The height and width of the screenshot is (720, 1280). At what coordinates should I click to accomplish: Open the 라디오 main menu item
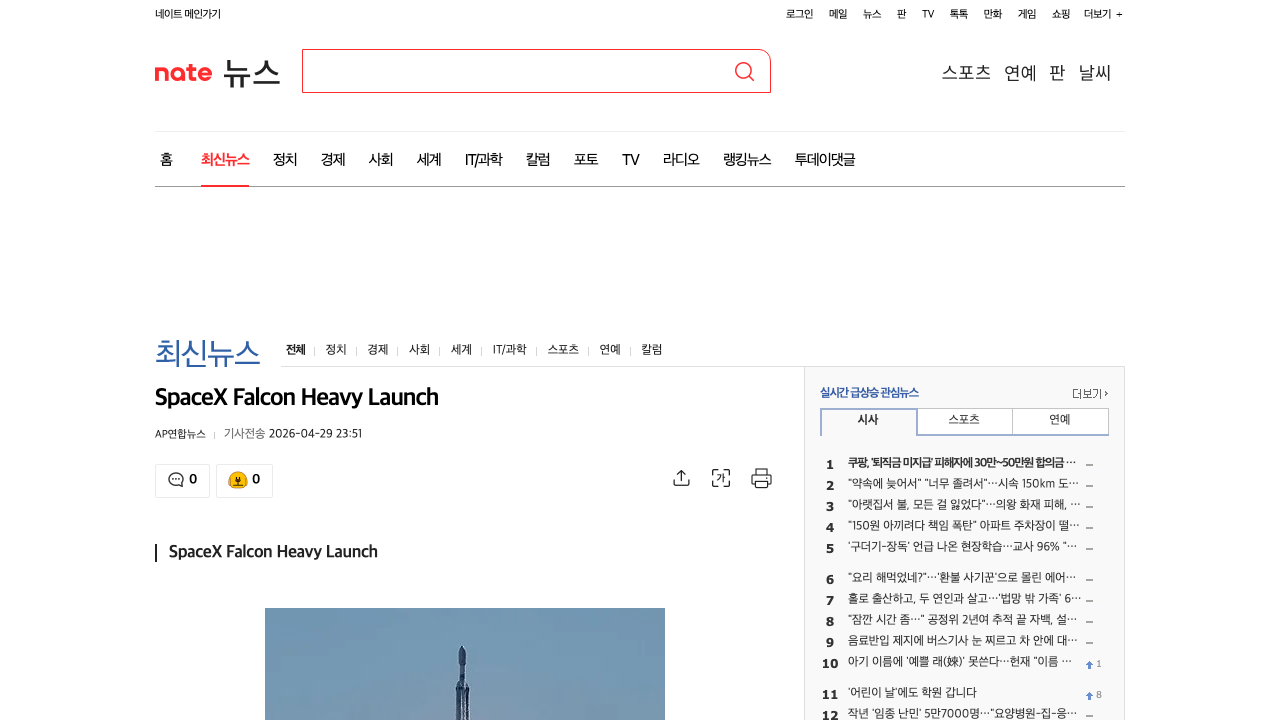tap(681, 159)
